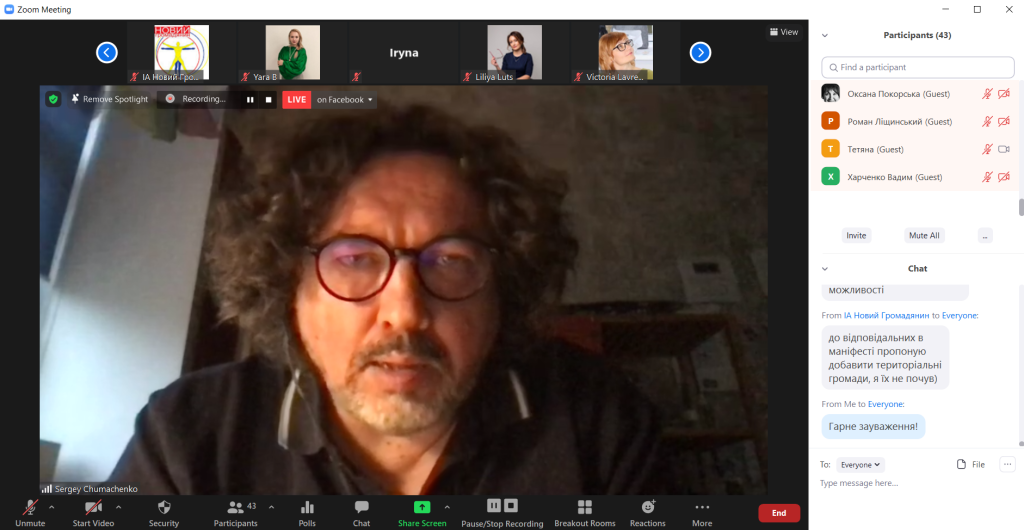Toggle Харченко Вадим camera icon
The image size is (1024, 530).
[1004, 177]
